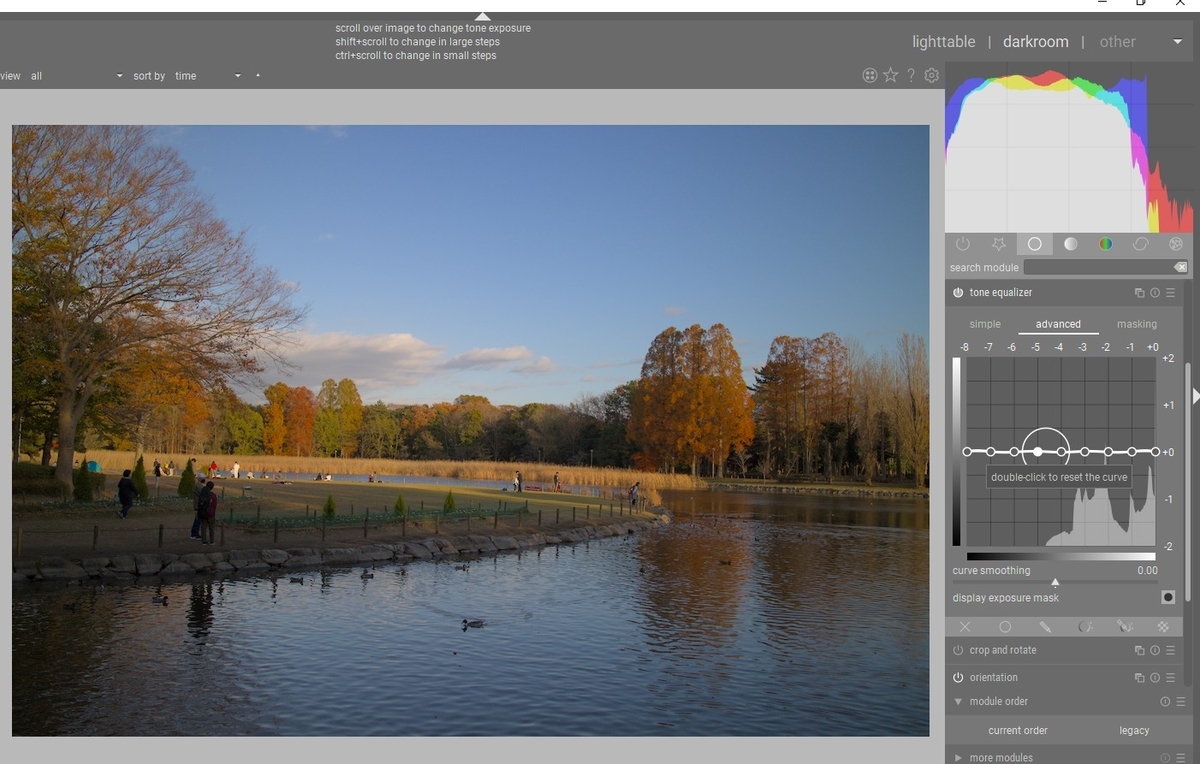Reset crop and rotate parameters
This screenshot has height=764, width=1200.
pyautogui.click(x=1154, y=650)
